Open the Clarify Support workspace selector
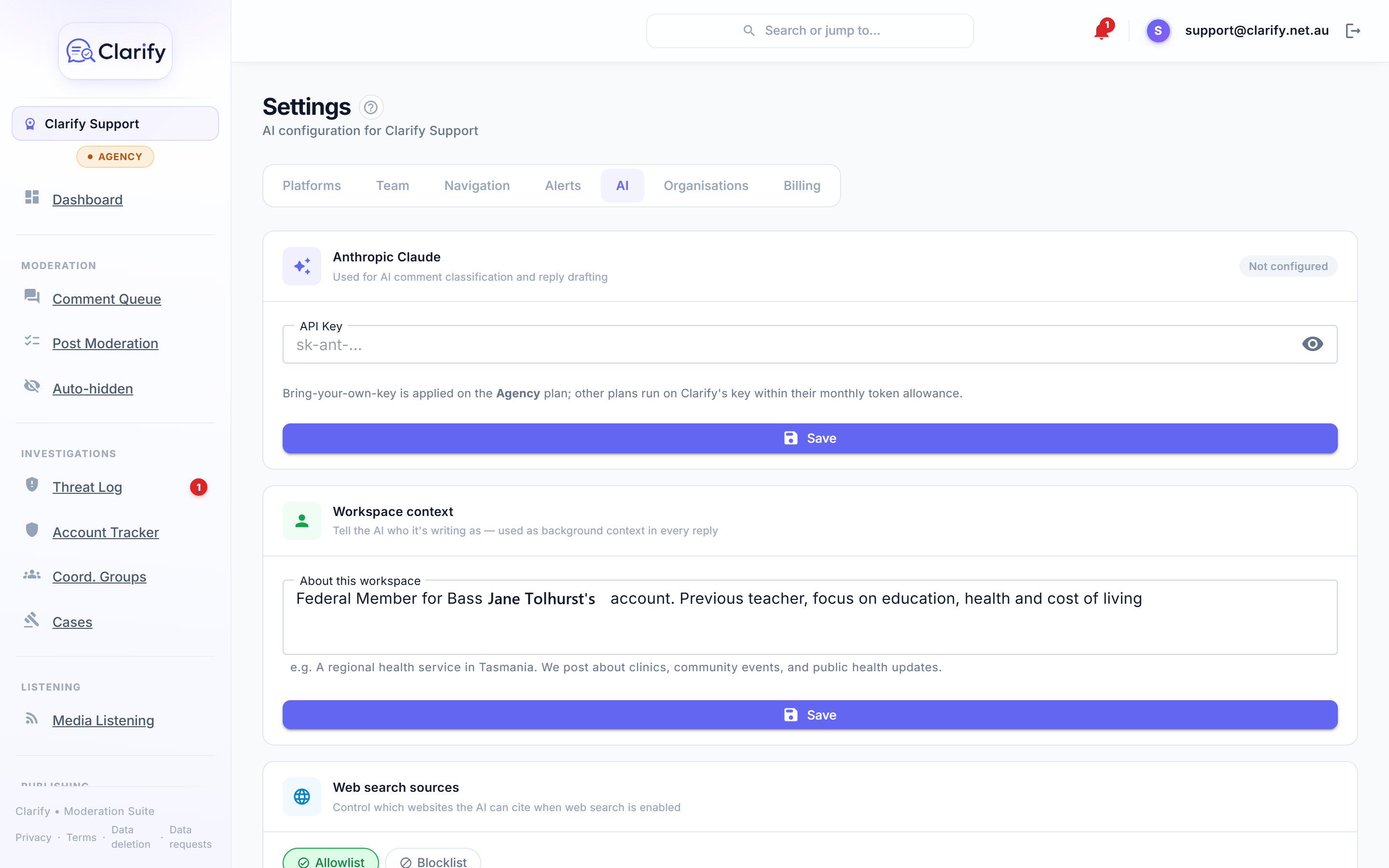1389x868 pixels. pos(115,123)
